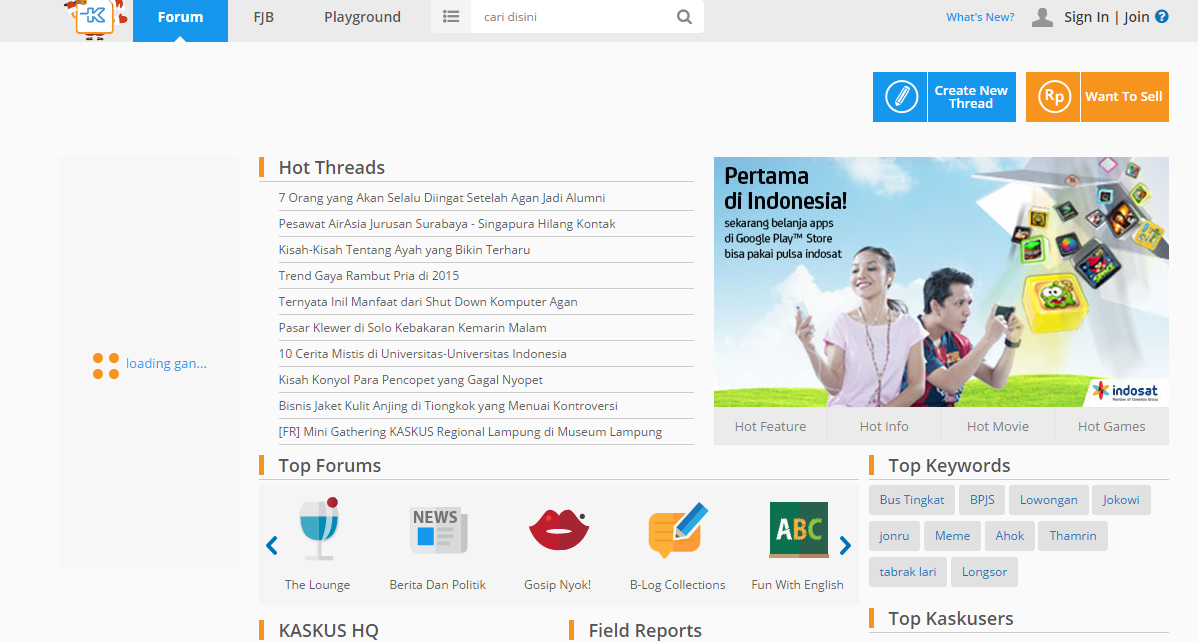Image resolution: width=1198 pixels, height=642 pixels.
Task: Open The Lounge forum icon
Action: click(319, 529)
